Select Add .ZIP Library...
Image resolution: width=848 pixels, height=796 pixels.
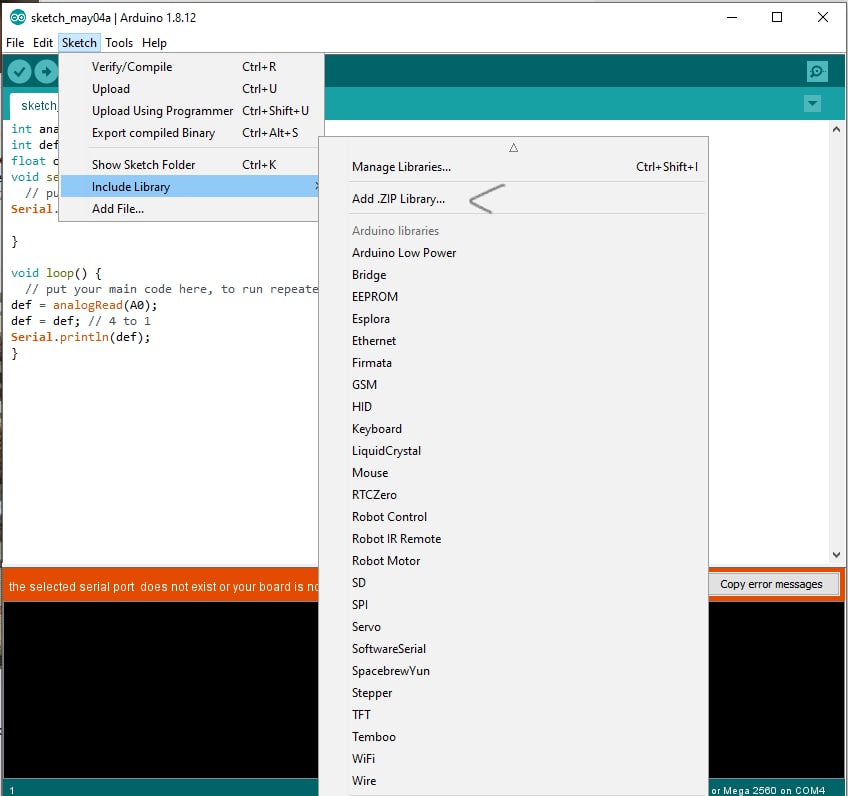513,199
